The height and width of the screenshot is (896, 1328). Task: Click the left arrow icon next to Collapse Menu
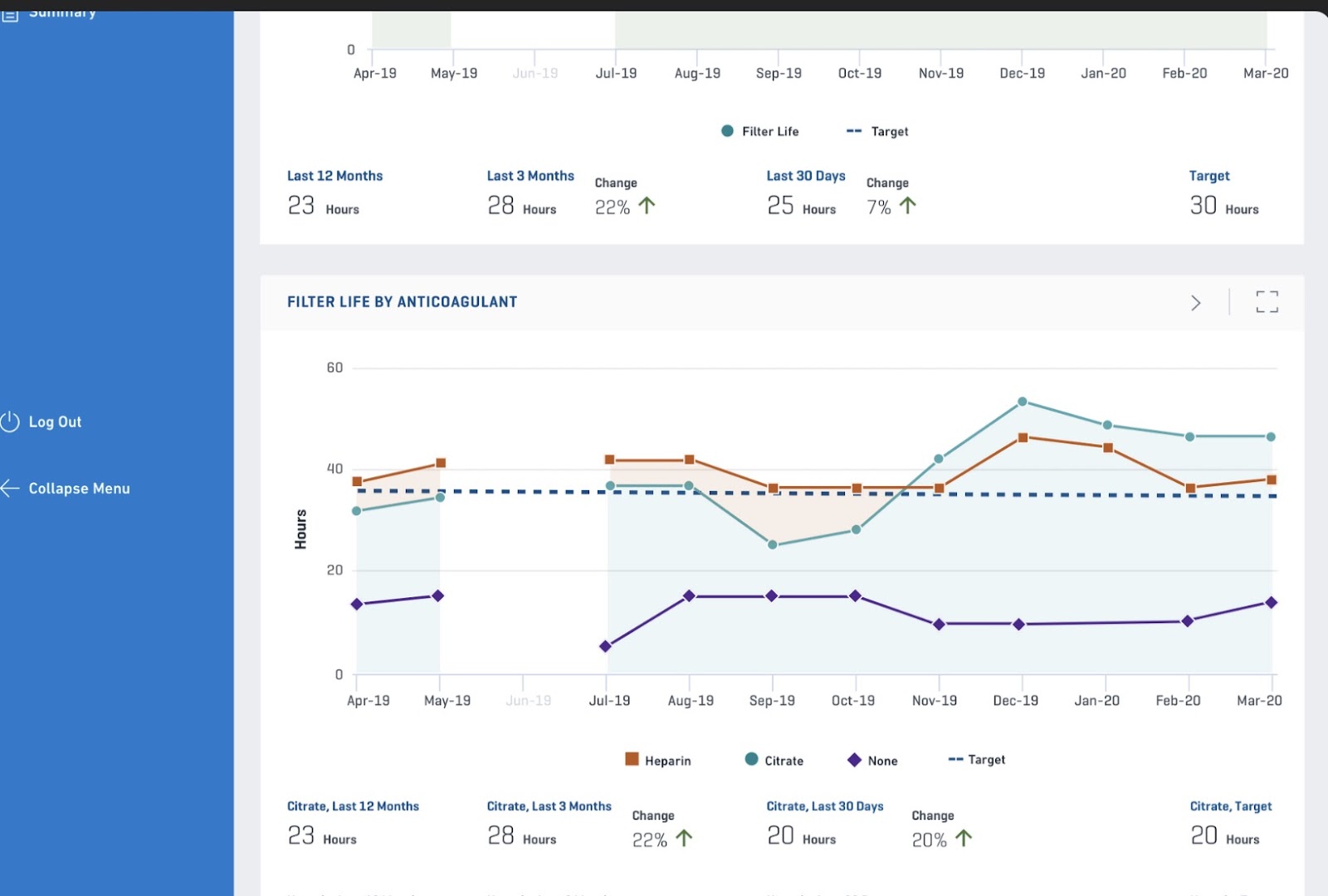pyautogui.click(x=10, y=488)
